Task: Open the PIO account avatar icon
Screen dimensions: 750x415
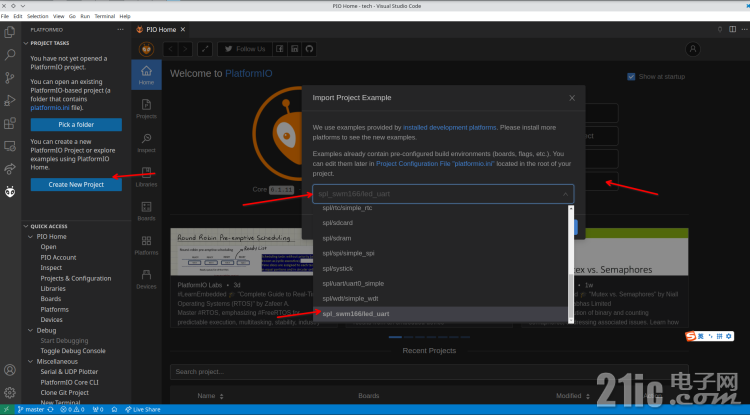Action: point(693,49)
